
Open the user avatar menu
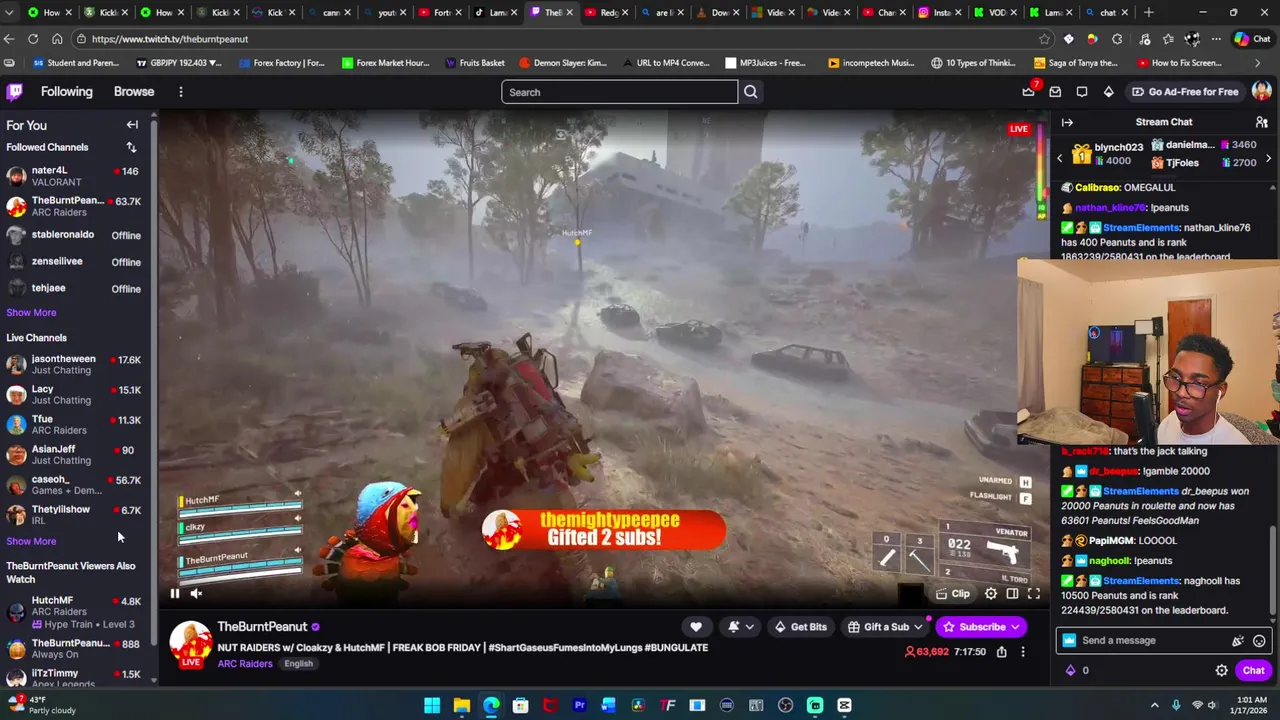click(1261, 92)
